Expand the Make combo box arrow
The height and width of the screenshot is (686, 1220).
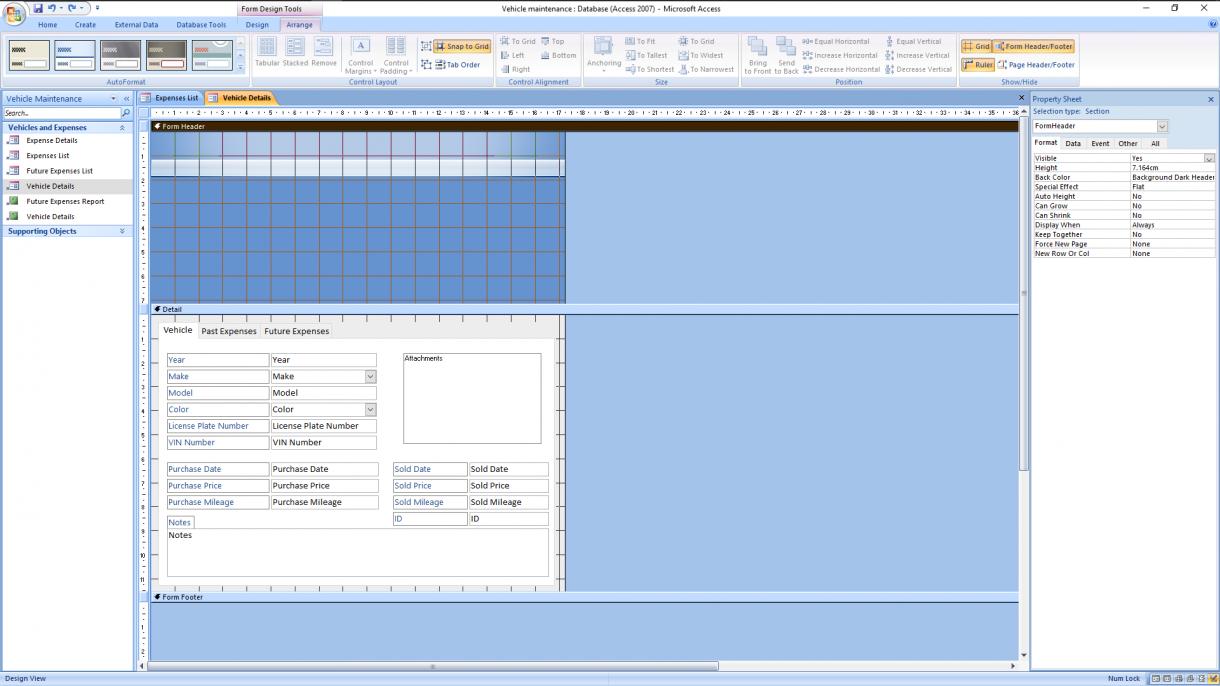click(370, 377)
